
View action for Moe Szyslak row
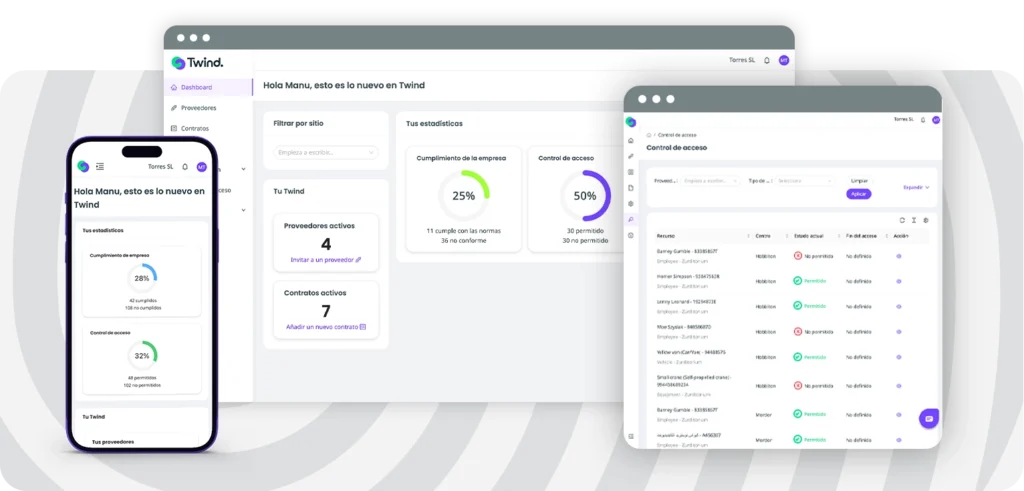(899, 332)
